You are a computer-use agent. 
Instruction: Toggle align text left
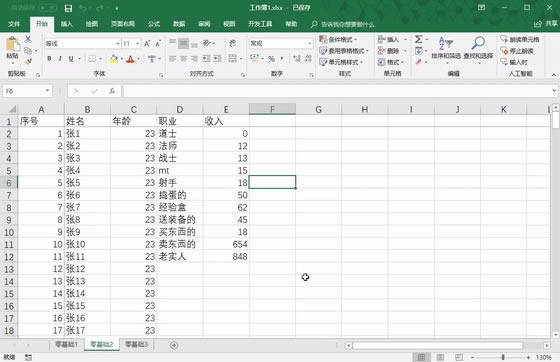pos(172,59)
